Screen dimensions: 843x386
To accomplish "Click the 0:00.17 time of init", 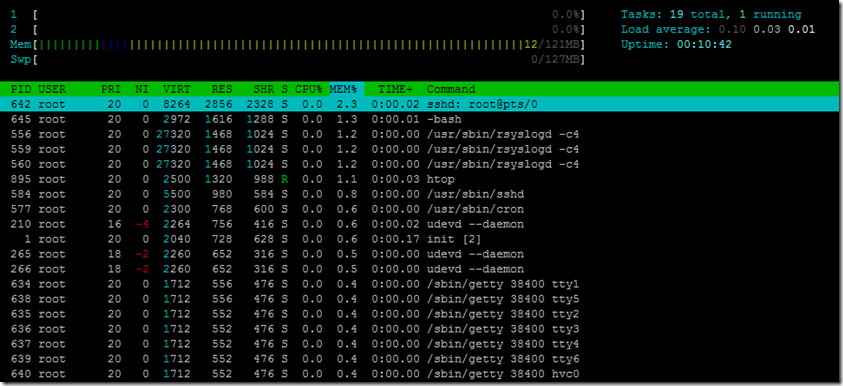I will tap(395, 239).
